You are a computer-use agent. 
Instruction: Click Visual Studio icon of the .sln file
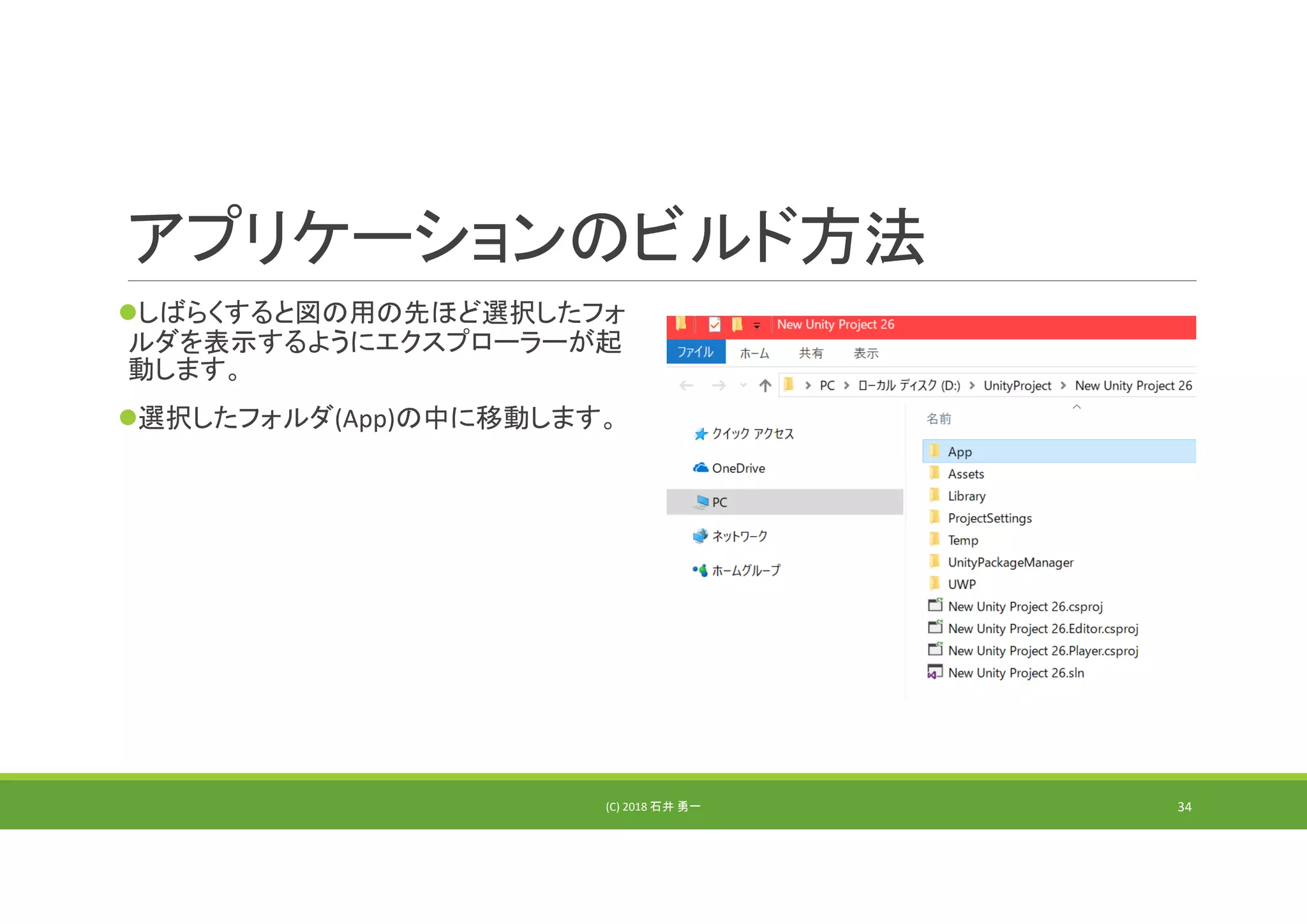point(935,672)
